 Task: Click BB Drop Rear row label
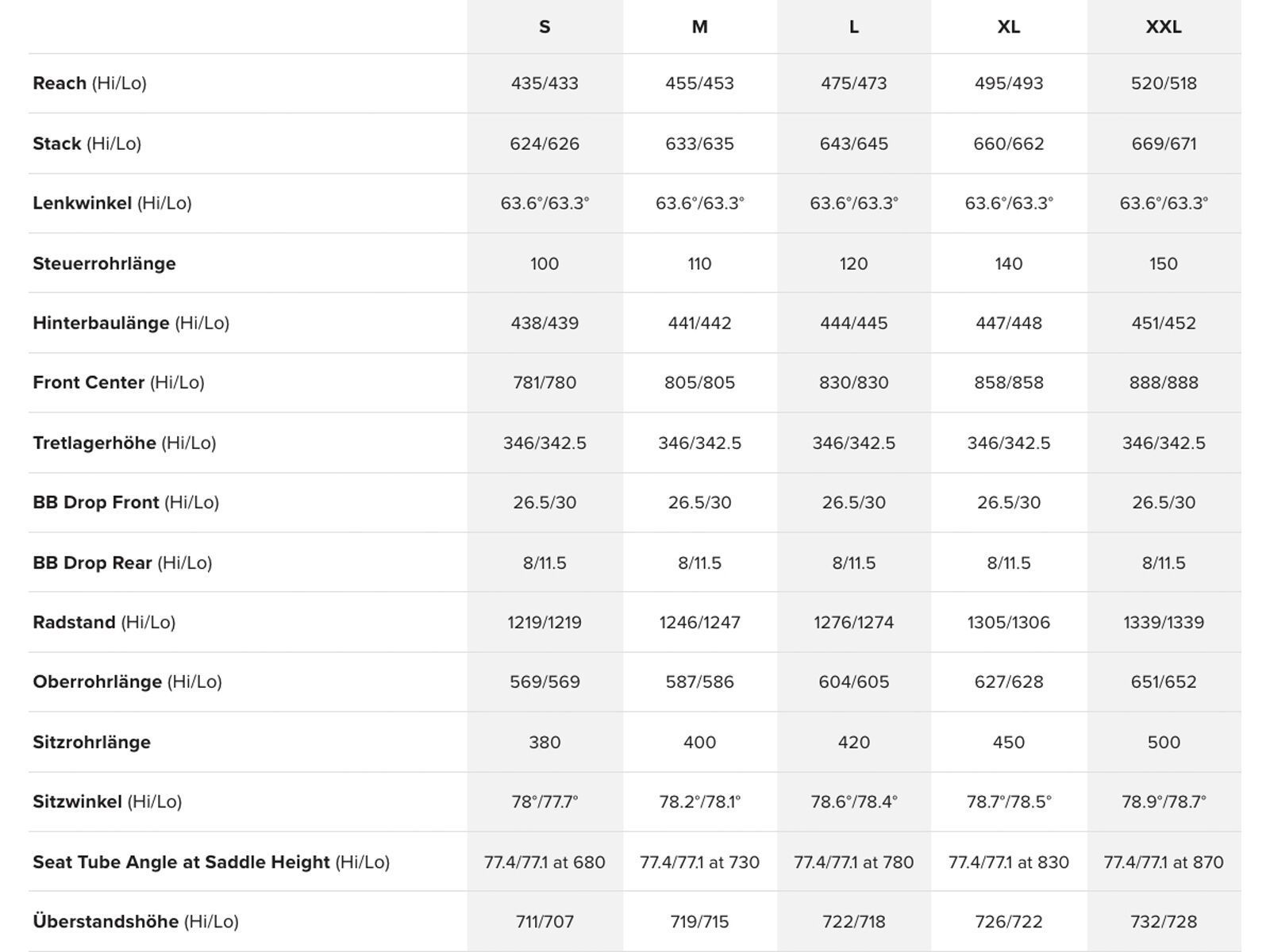[122, 562]
